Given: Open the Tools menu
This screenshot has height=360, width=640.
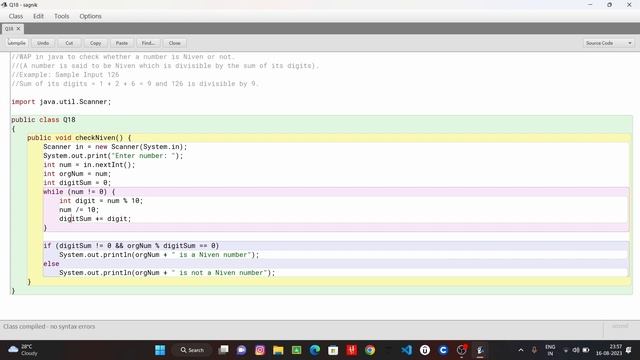Looking at the screenshot, I should [x=62, y=16].
